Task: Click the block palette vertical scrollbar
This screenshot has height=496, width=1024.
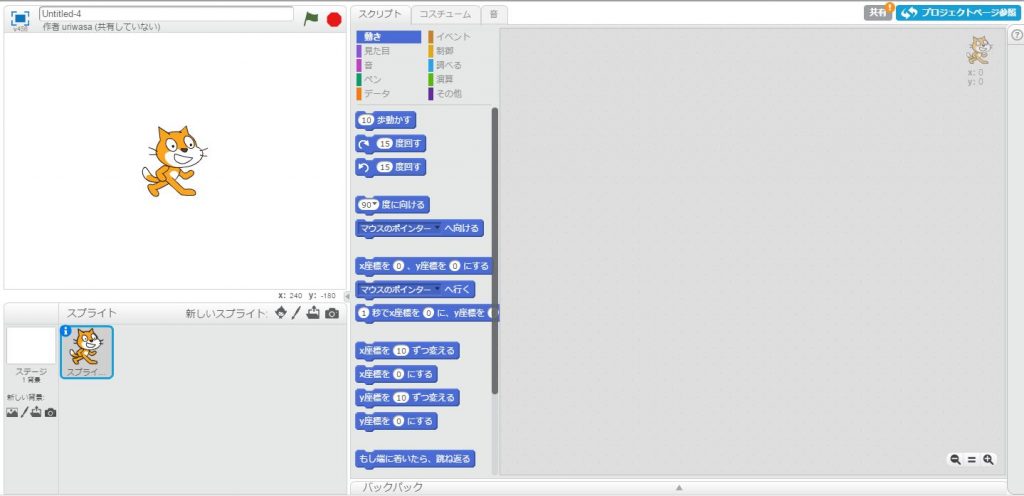Action: pos(494,251)
